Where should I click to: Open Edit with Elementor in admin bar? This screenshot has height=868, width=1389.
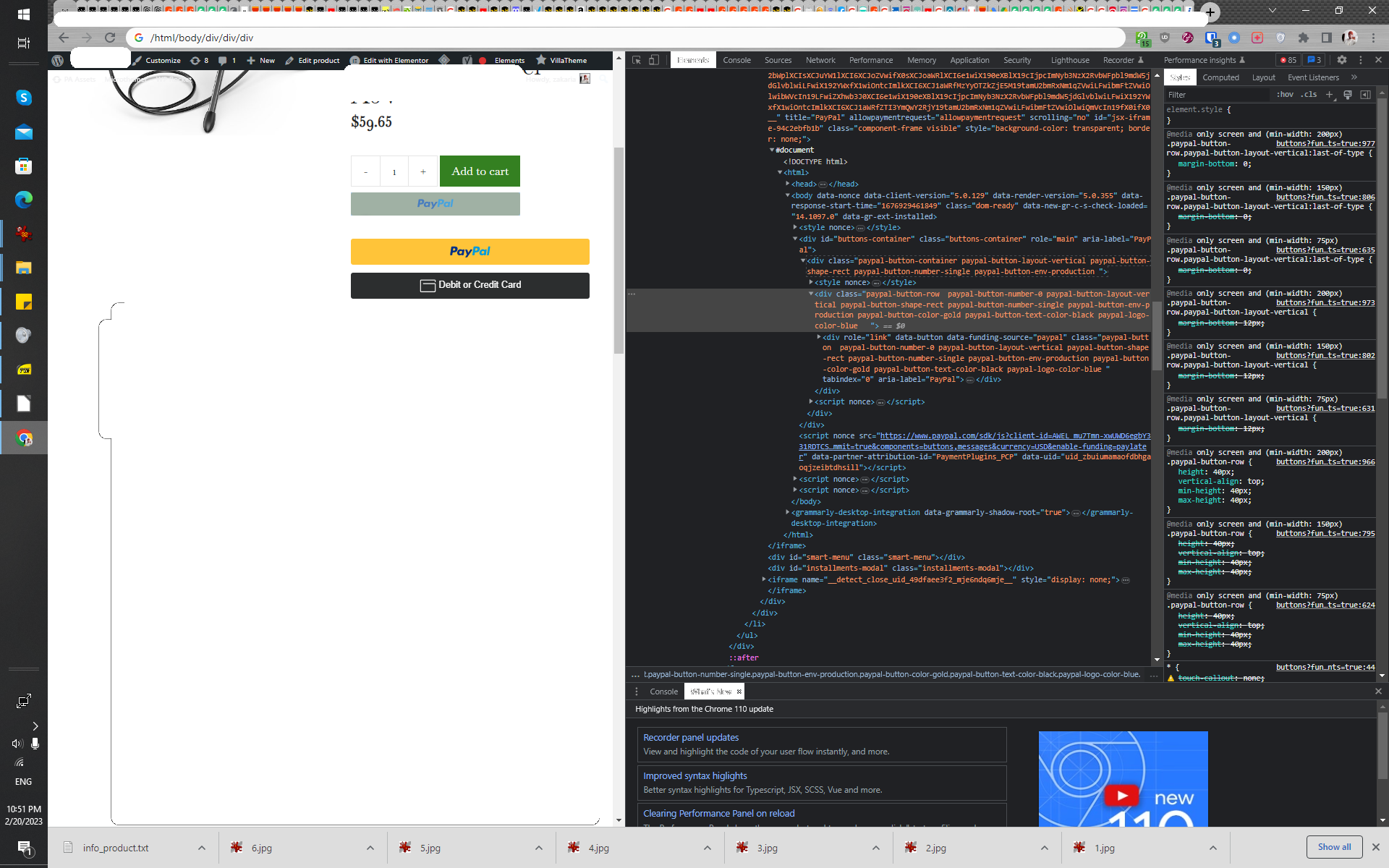(389, 60)
